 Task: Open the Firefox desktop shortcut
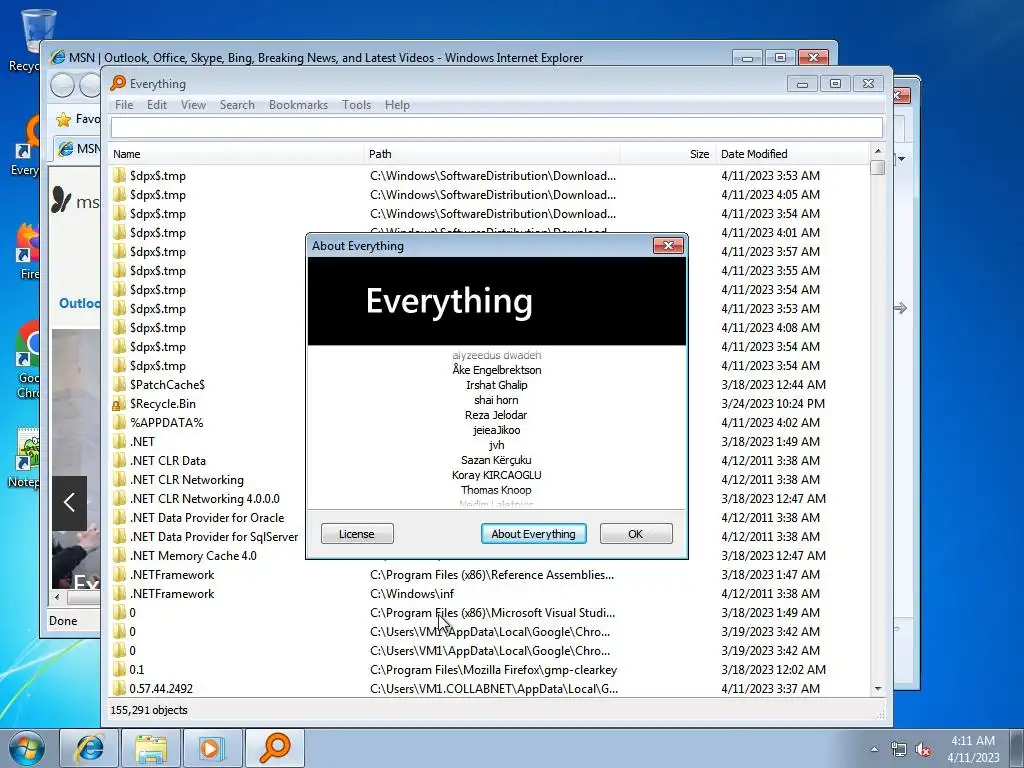[26, 251]
